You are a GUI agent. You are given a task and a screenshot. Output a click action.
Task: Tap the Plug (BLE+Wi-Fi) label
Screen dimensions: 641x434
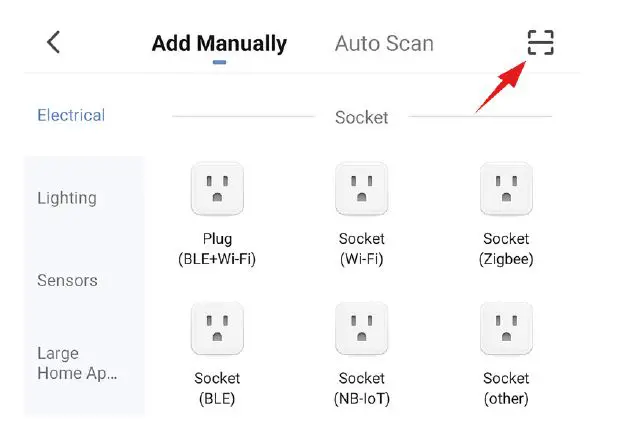(x=217, y=249)
